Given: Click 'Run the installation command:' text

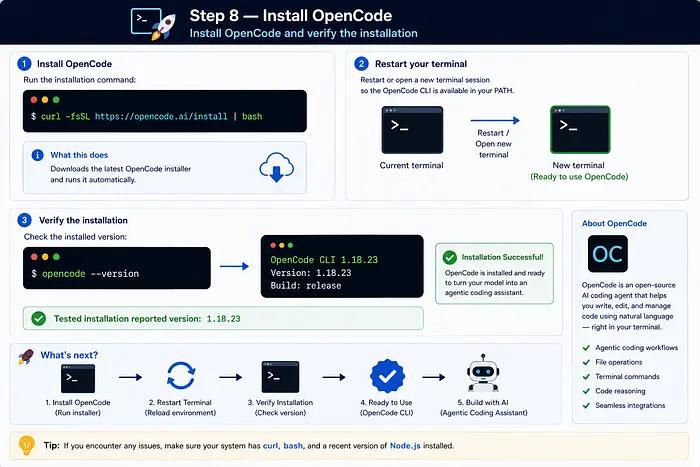Looking at the screenshot, I should [79, 80].
